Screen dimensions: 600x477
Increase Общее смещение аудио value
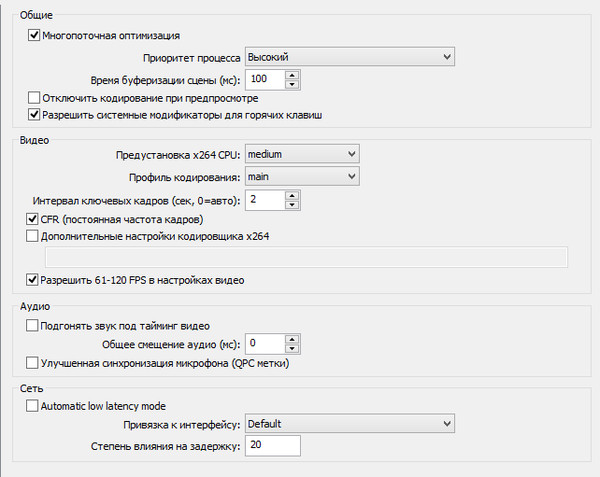click(292, 339)
